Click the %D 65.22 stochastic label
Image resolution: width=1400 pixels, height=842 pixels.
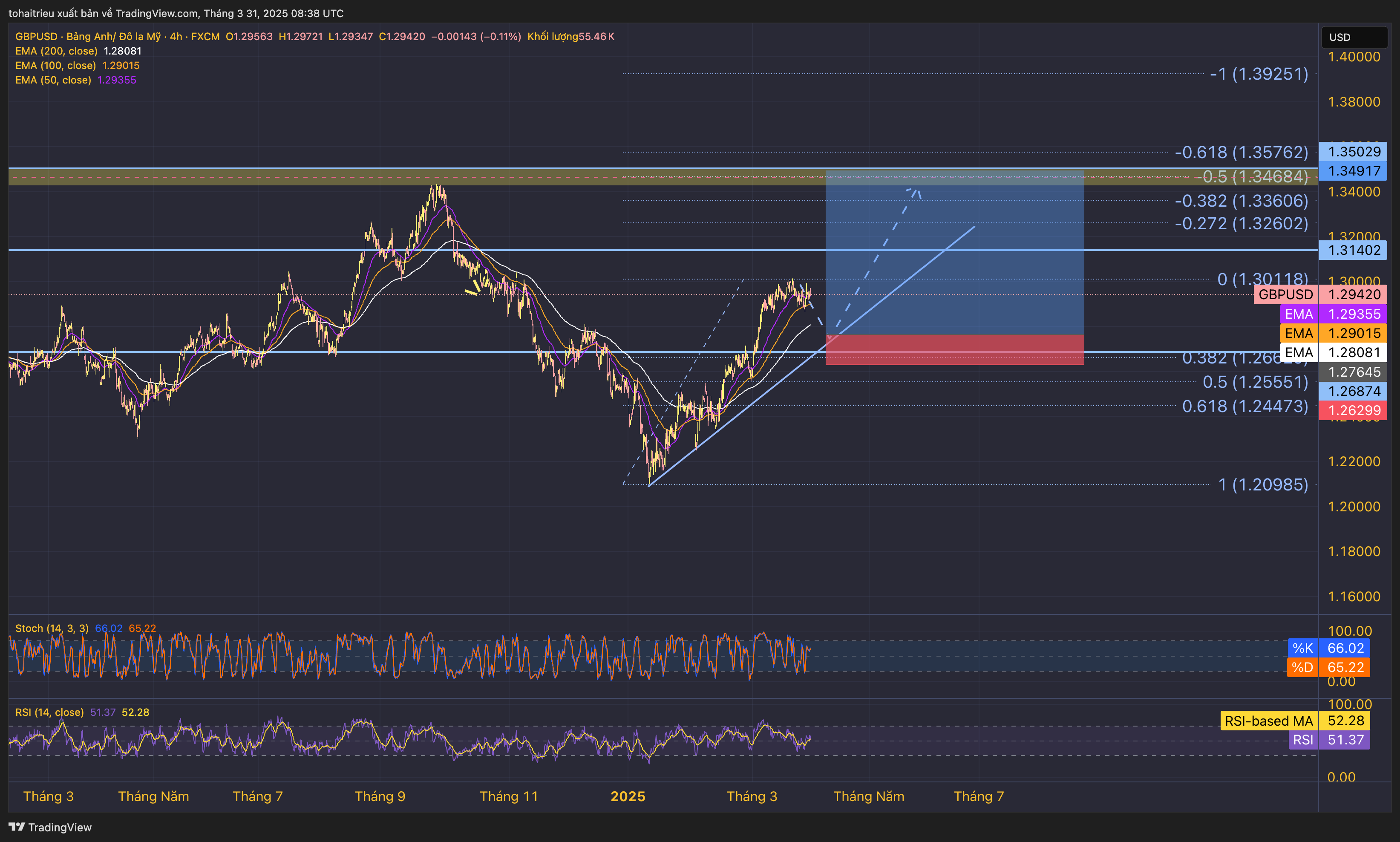coord(1328,667)
